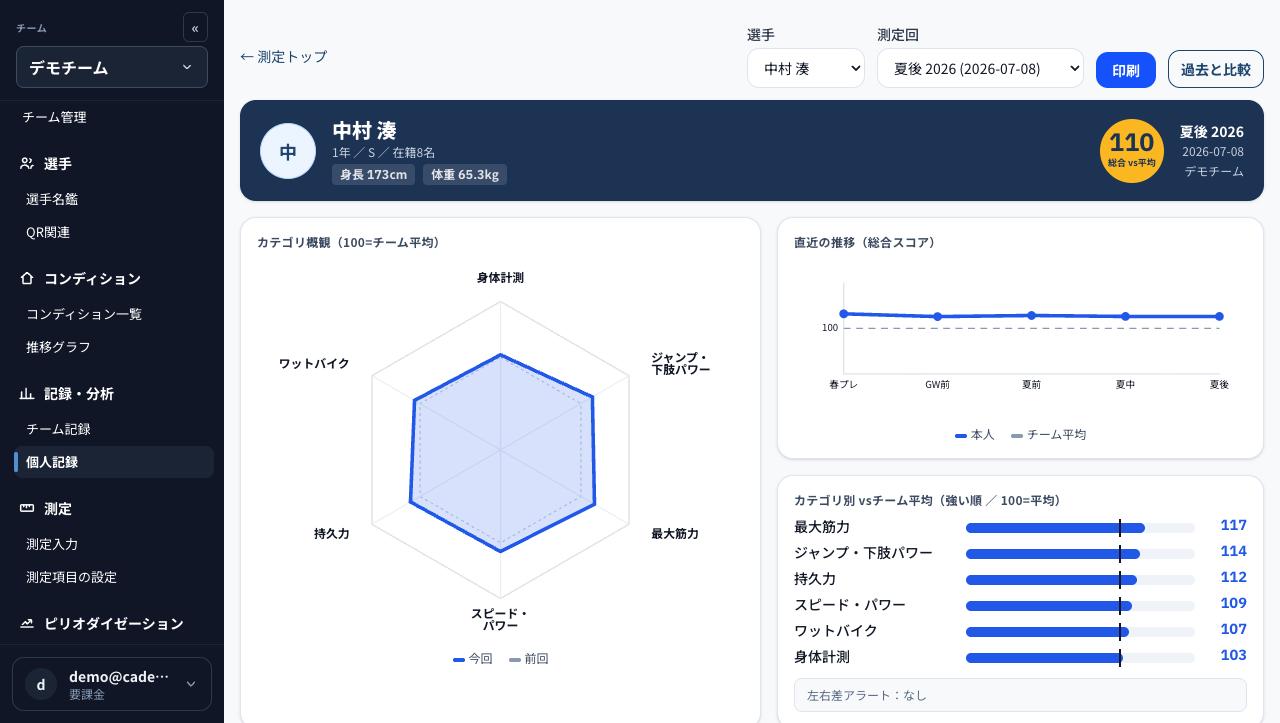Select 個人記録 in the sidebar

tap(114, 462)
